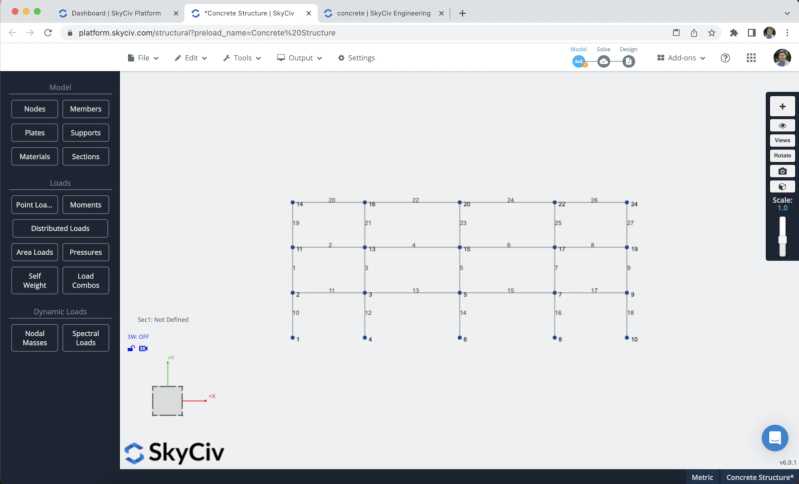
Task: Switch to concrete | SkyCiv Engineering tab
Action: pos(383,13)
